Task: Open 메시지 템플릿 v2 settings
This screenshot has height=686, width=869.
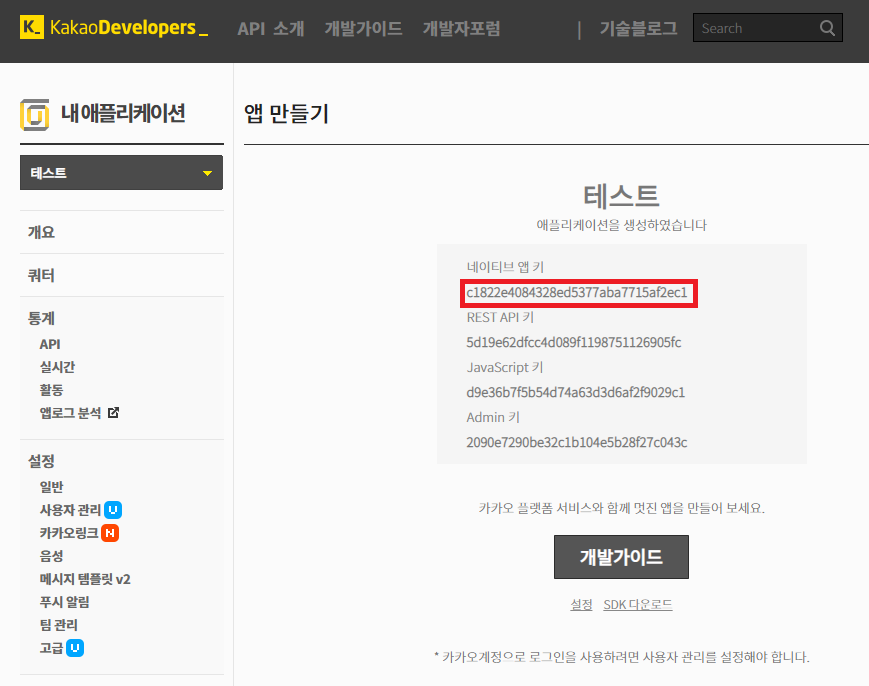Action: tap(85, 579)
